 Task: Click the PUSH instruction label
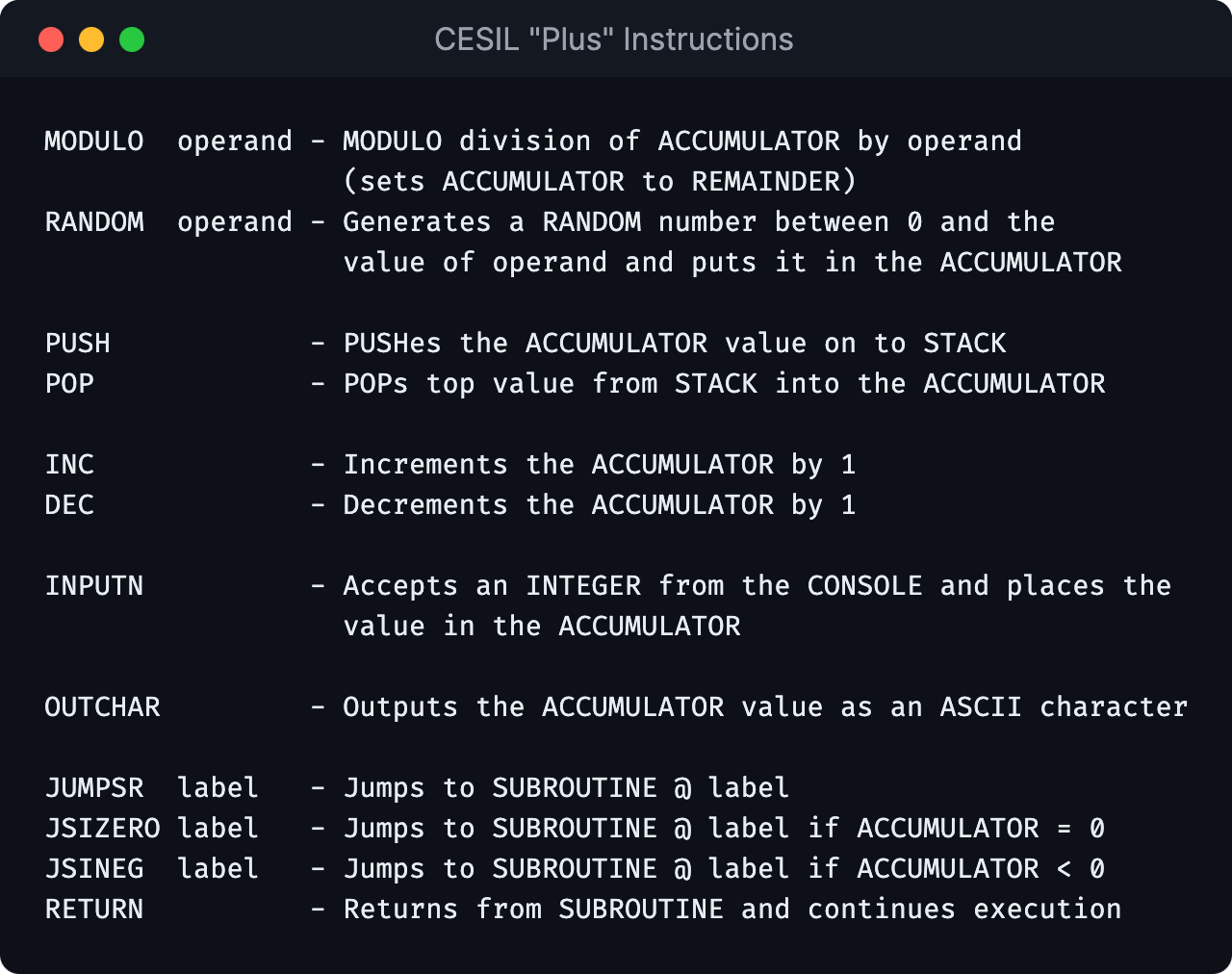coord(77,343)
